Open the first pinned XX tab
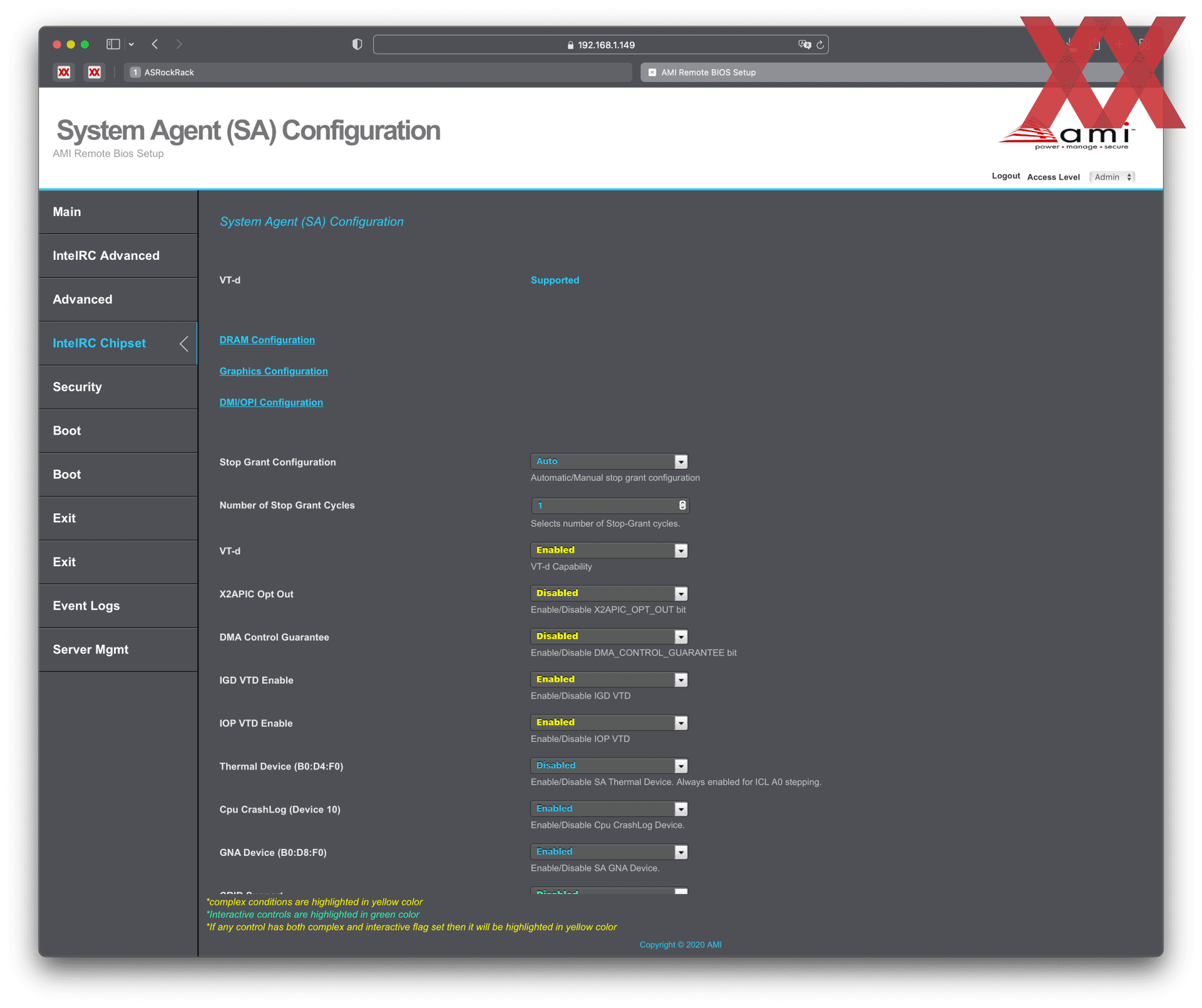The image size is (1202, 1008). [x=64, y=73]
